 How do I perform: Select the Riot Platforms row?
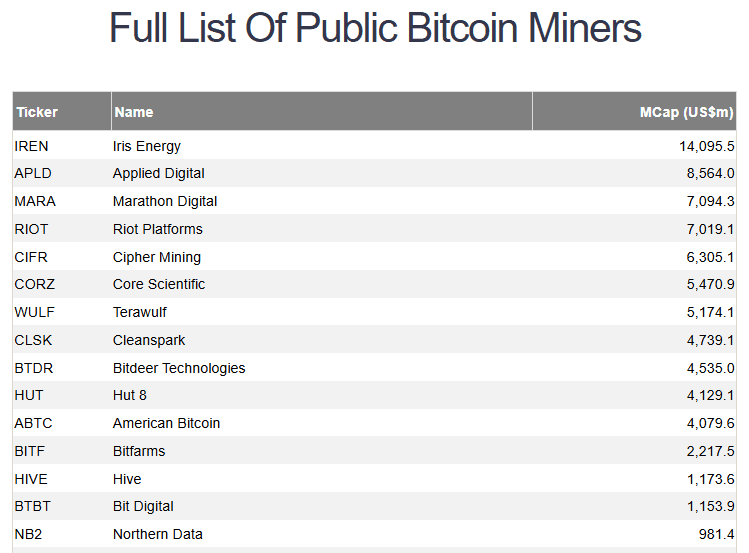click(x=158, y=229)
